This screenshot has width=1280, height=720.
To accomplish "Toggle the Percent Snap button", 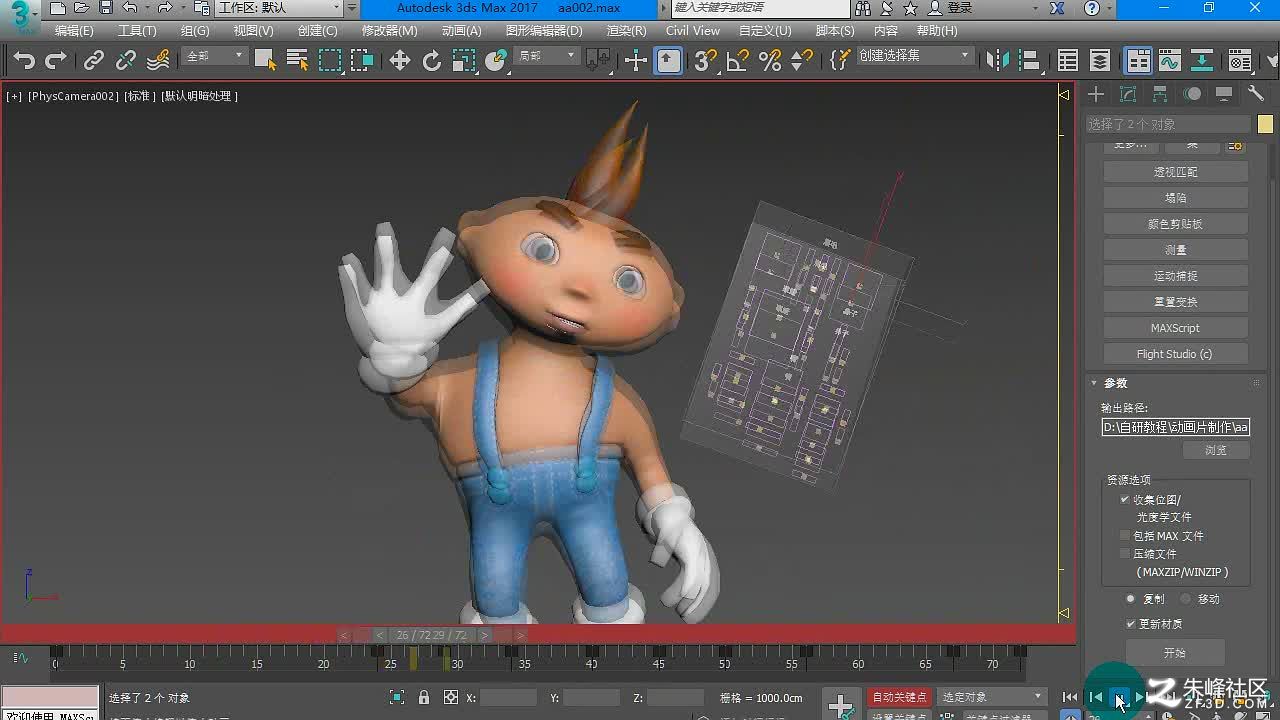I will (x=770, y=61).
